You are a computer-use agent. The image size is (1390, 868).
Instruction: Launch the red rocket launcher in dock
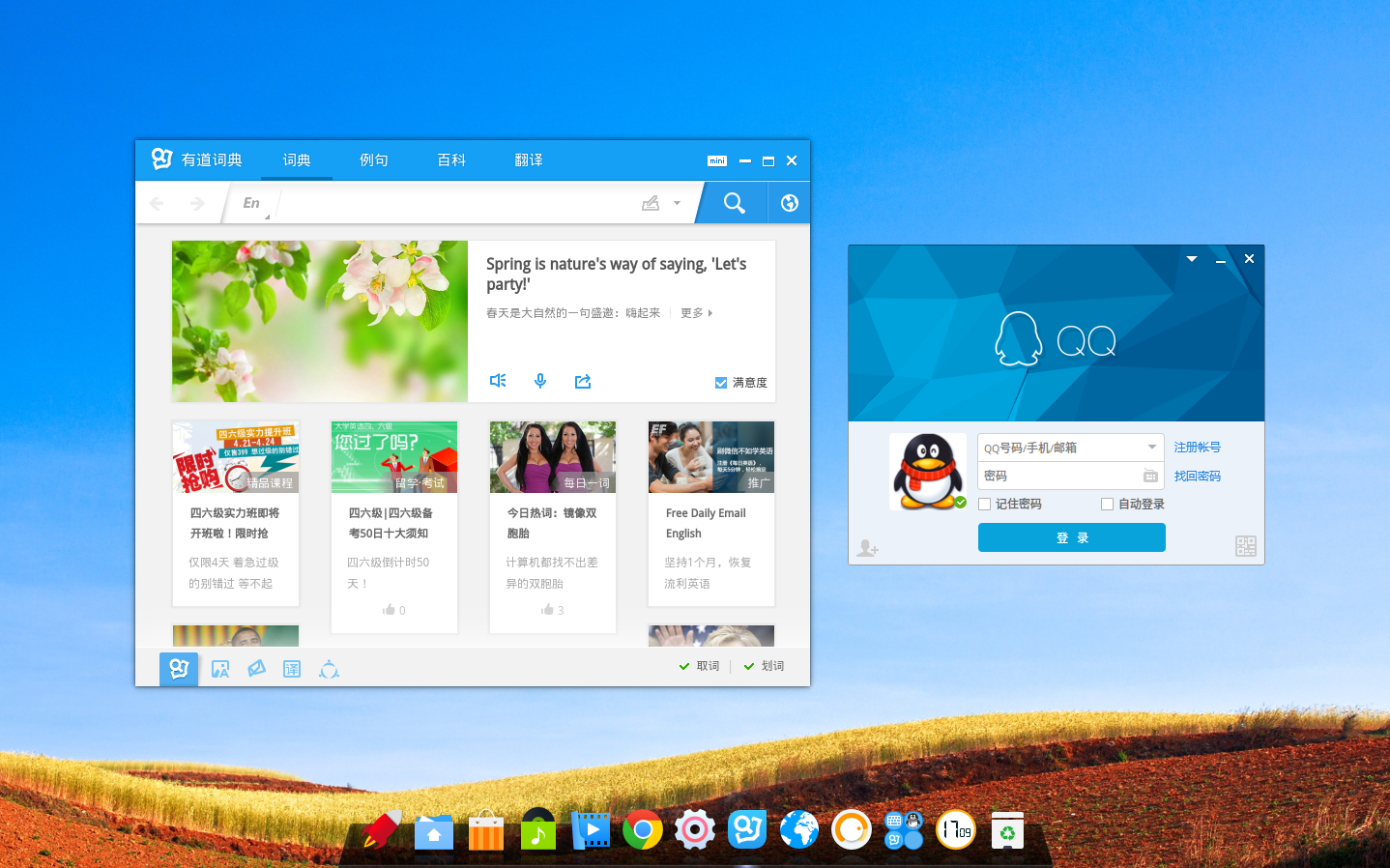382,829
